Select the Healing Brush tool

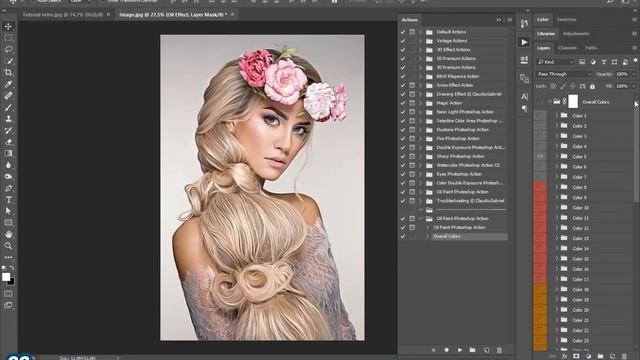click(x=8, y=96)
